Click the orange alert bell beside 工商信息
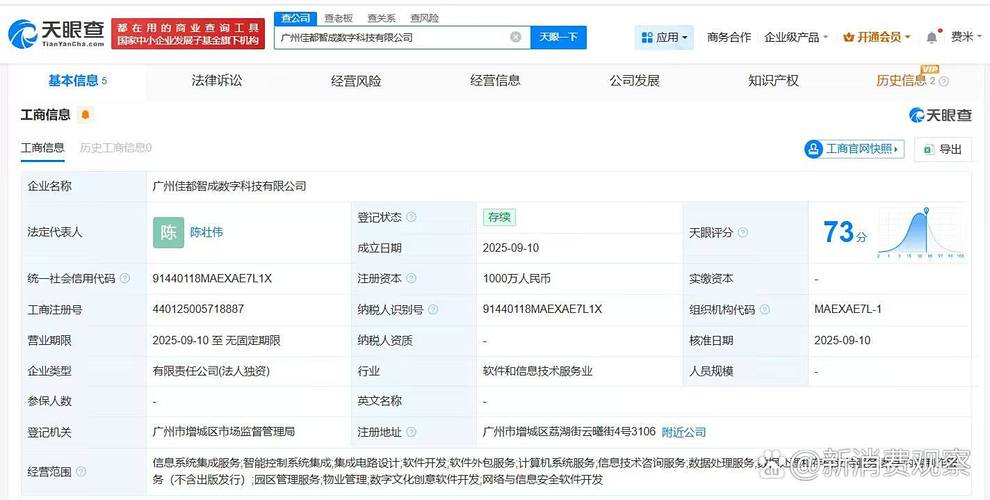This screenshot has height=500, width=990. [85, 115]
